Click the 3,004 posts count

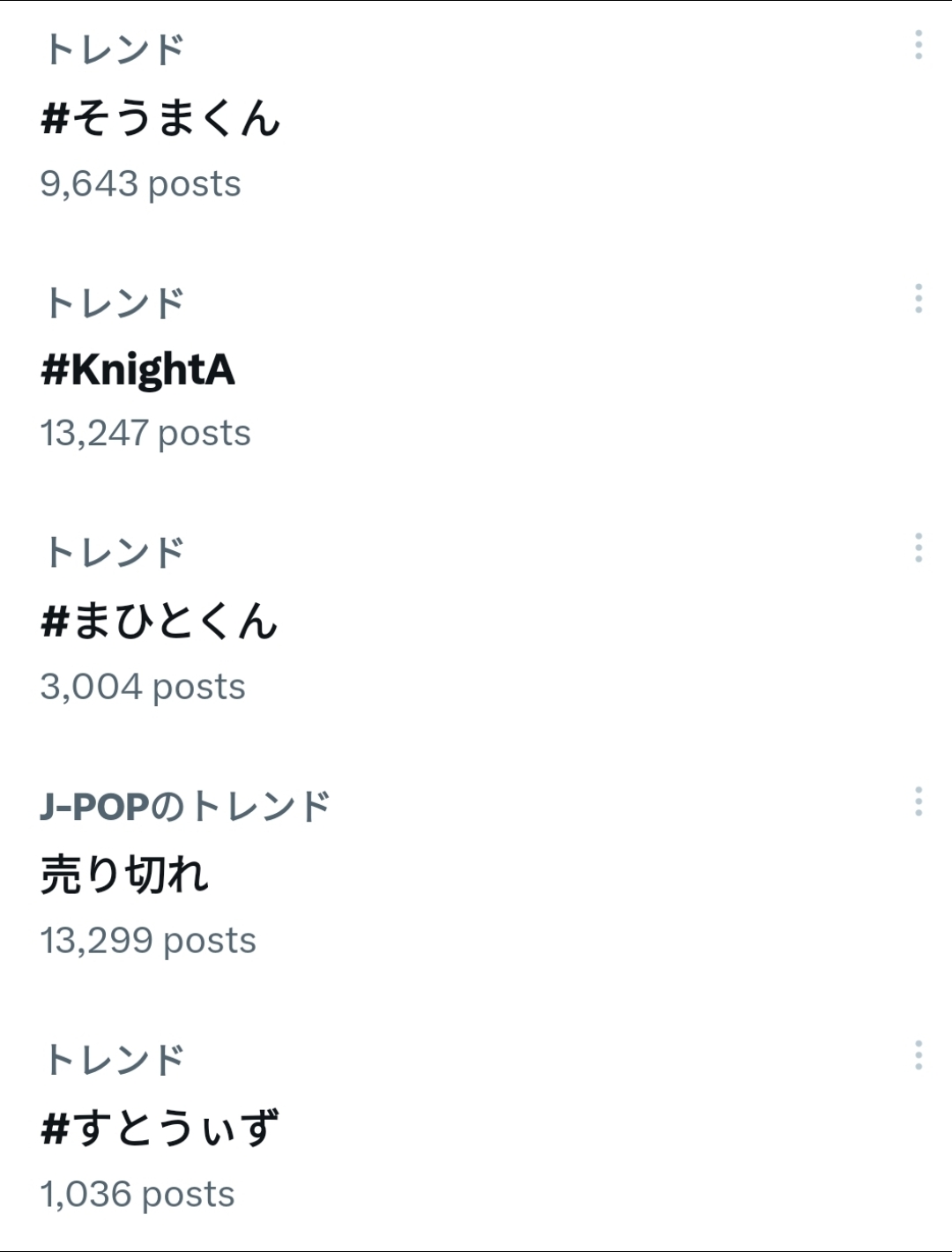pyautogui.click(x=143, y=687)
